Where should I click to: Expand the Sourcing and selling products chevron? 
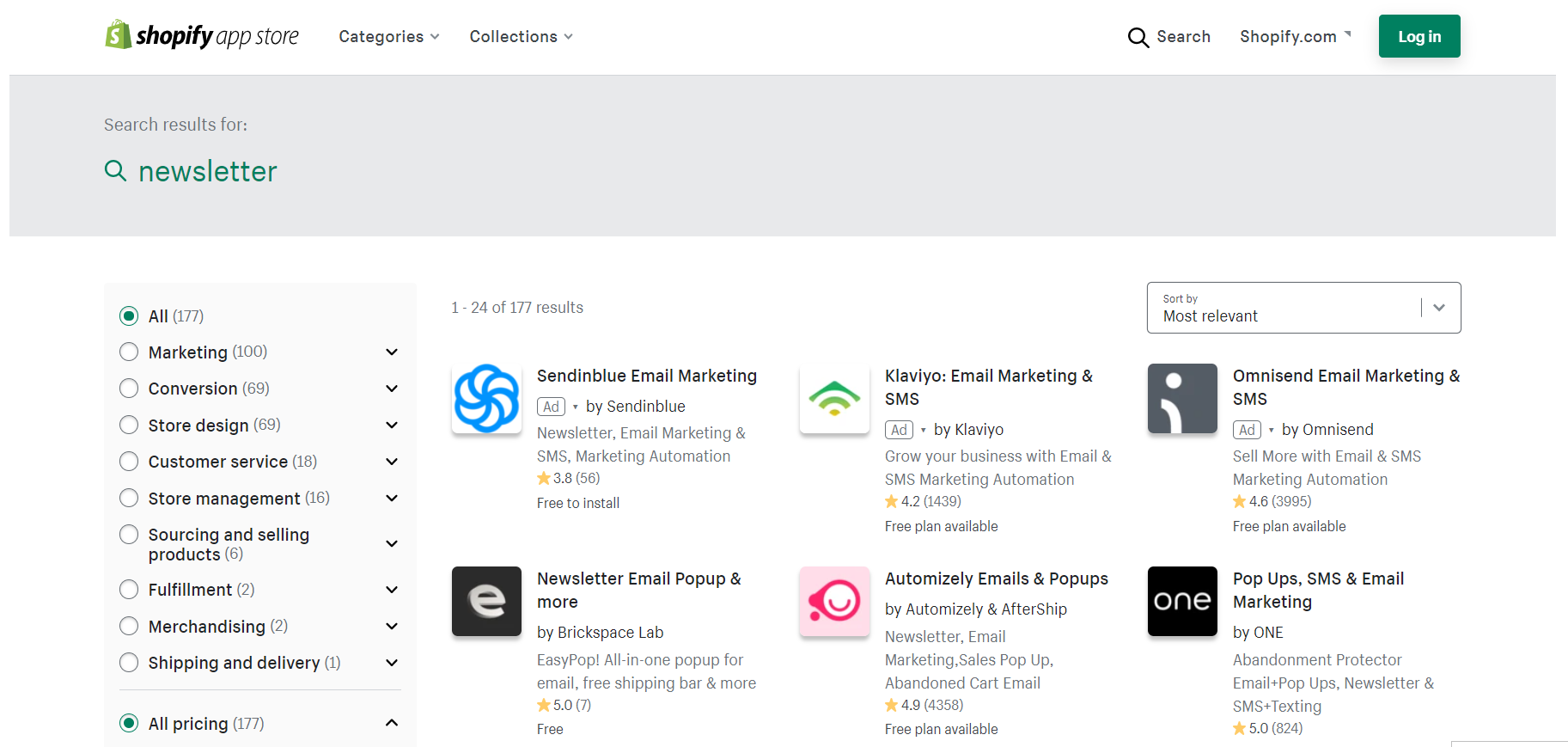(x=392, y=544)
